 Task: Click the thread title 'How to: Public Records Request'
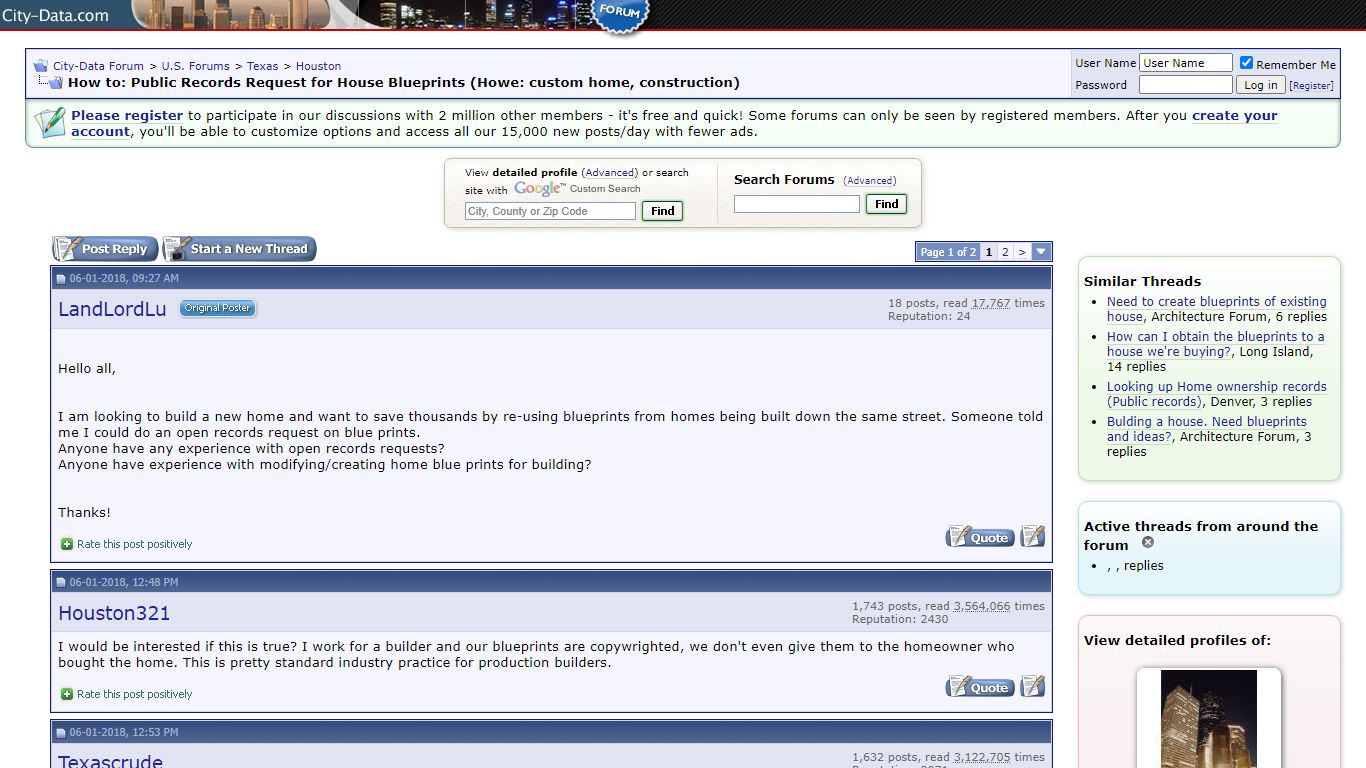[x=404, y=83]
